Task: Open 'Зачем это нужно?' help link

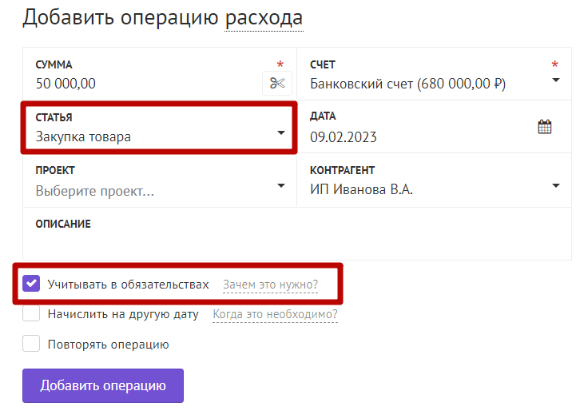Action: coord(270,285)
